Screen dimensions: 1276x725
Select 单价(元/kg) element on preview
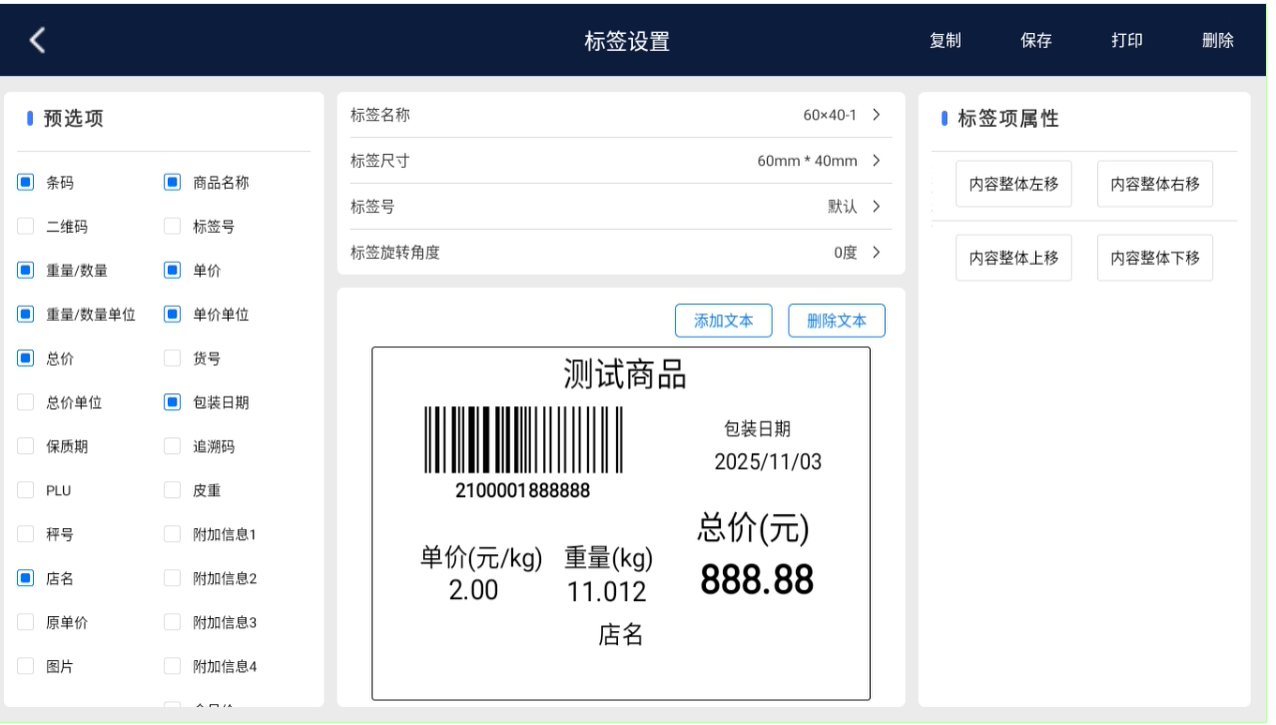481,559
